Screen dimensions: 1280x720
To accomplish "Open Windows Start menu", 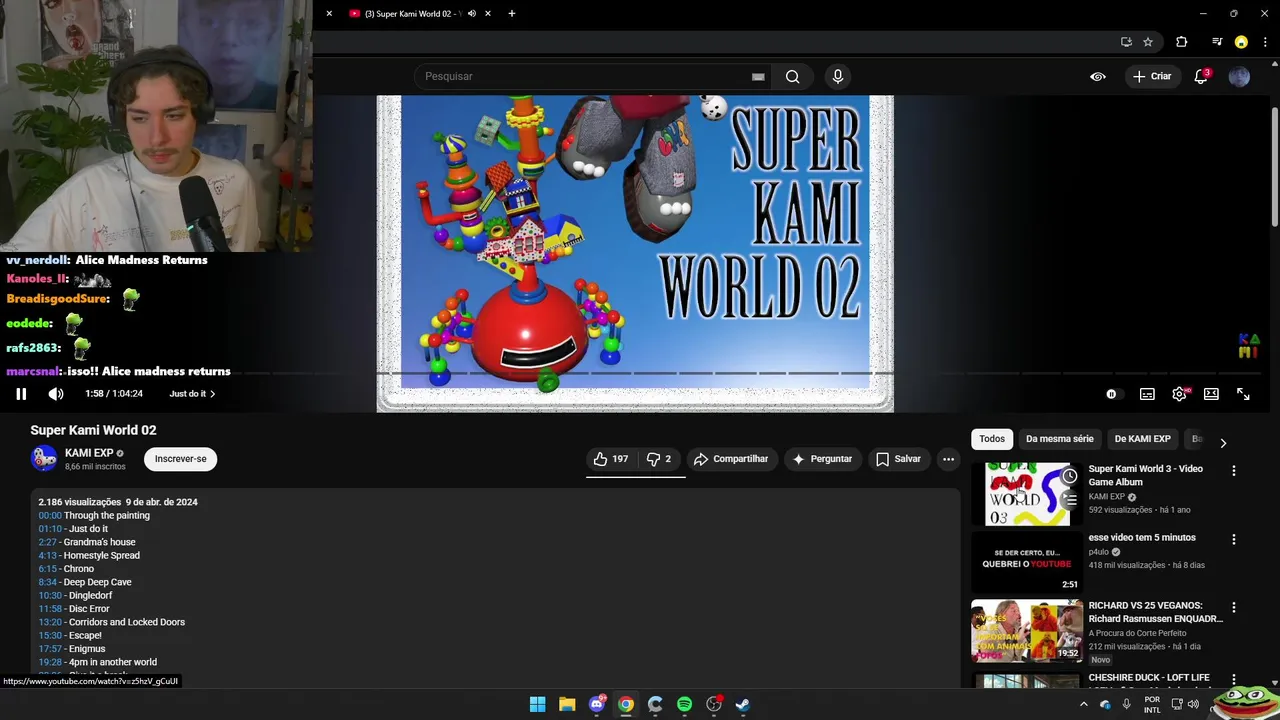I will pos(537,704).
